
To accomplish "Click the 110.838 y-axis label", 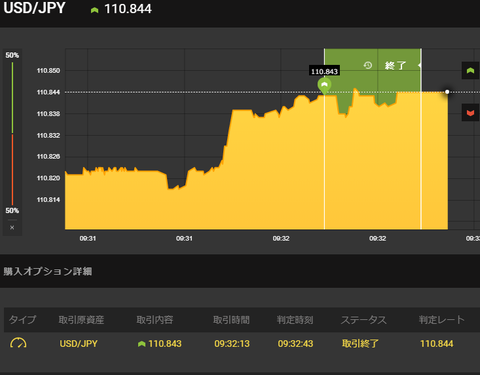I will tap(48, 114).
